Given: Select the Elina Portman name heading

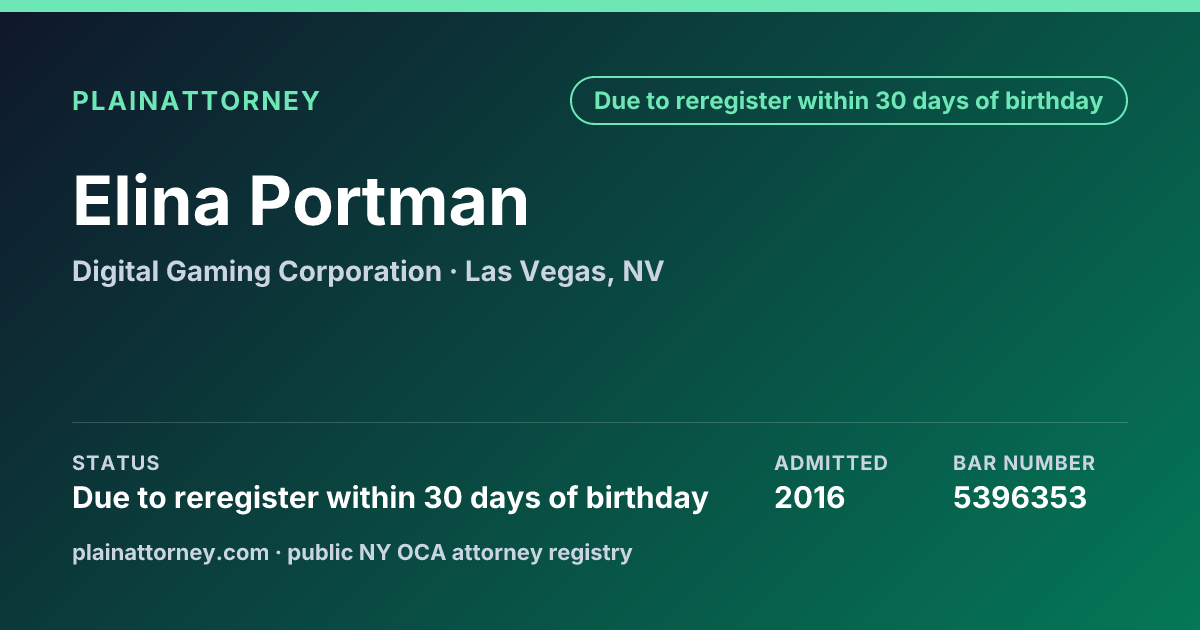Looking at the screenshot, I should (x=301, y=202).
